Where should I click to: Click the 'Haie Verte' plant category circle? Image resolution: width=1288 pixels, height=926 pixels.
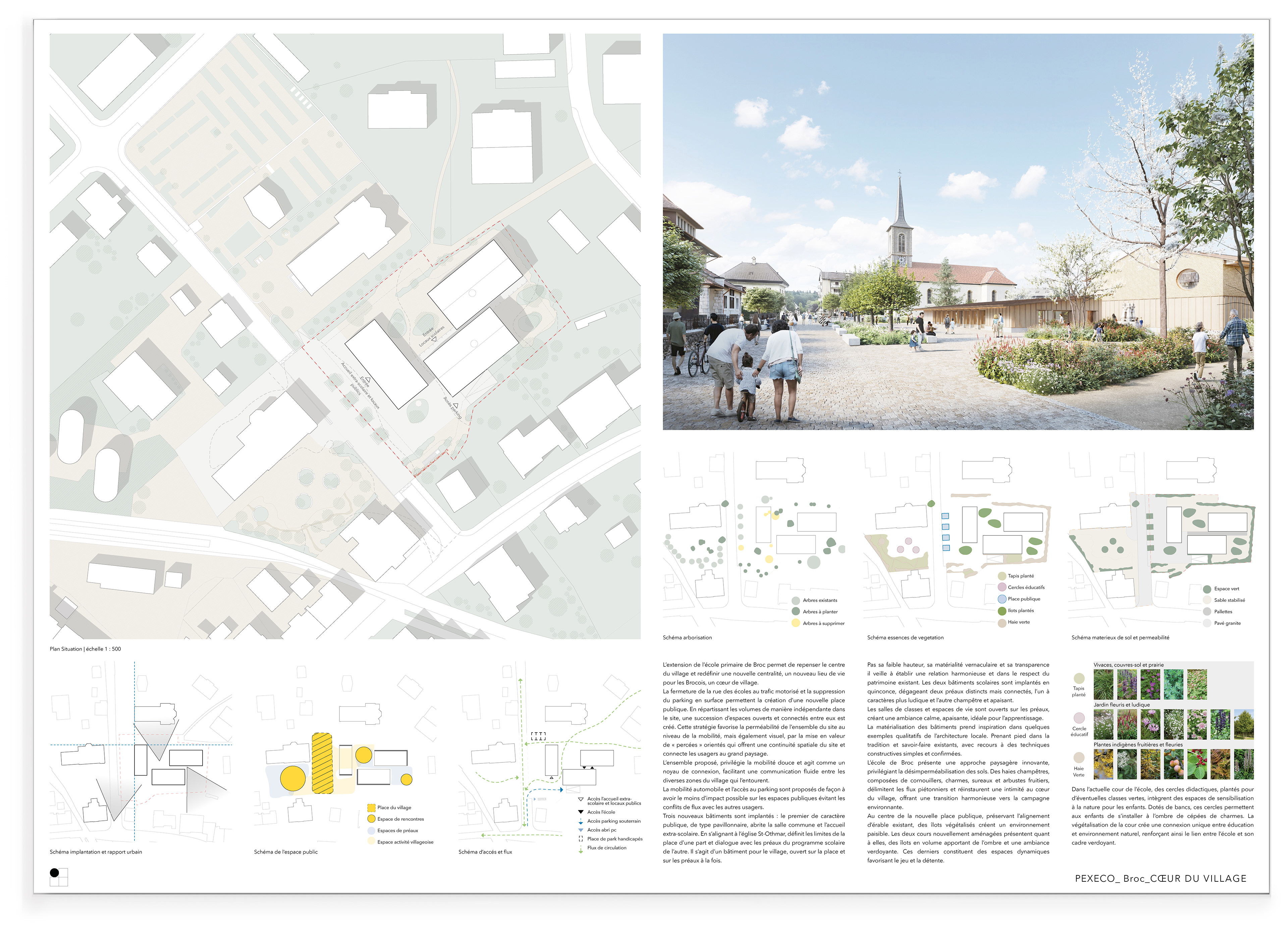[1078, 757]
